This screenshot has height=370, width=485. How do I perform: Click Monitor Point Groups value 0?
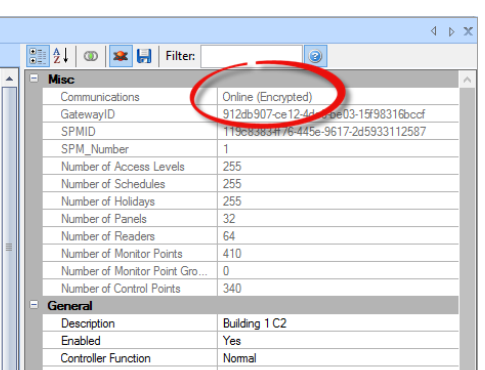pos(226,271)
